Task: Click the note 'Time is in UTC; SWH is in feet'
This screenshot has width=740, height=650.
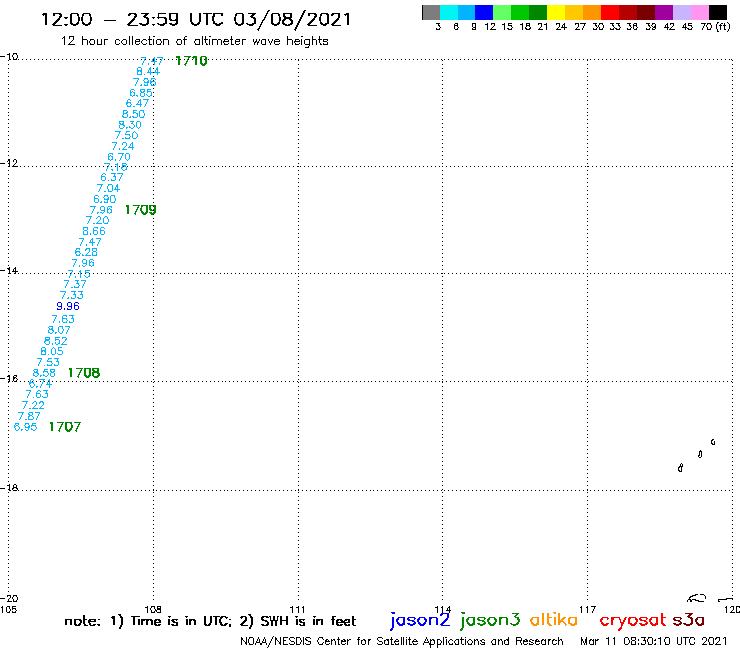Action: [210, 621]
